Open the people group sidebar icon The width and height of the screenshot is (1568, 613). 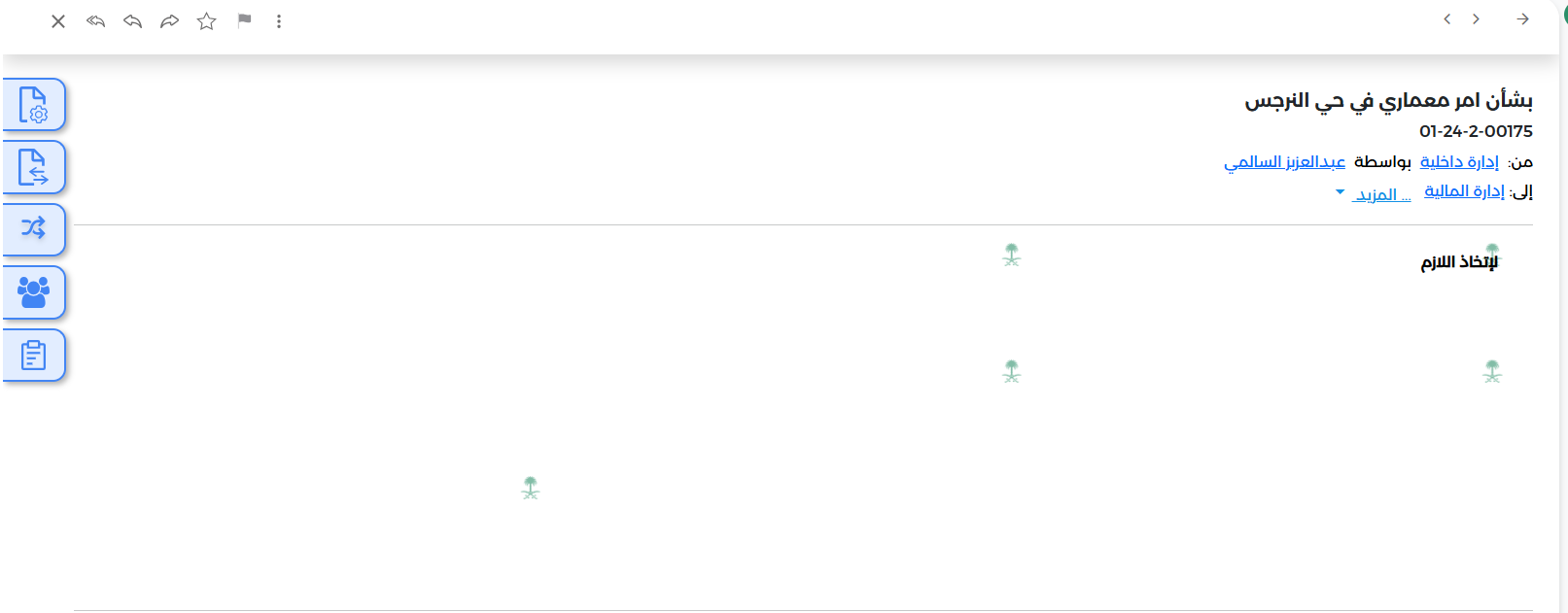[x=34, y=291]
